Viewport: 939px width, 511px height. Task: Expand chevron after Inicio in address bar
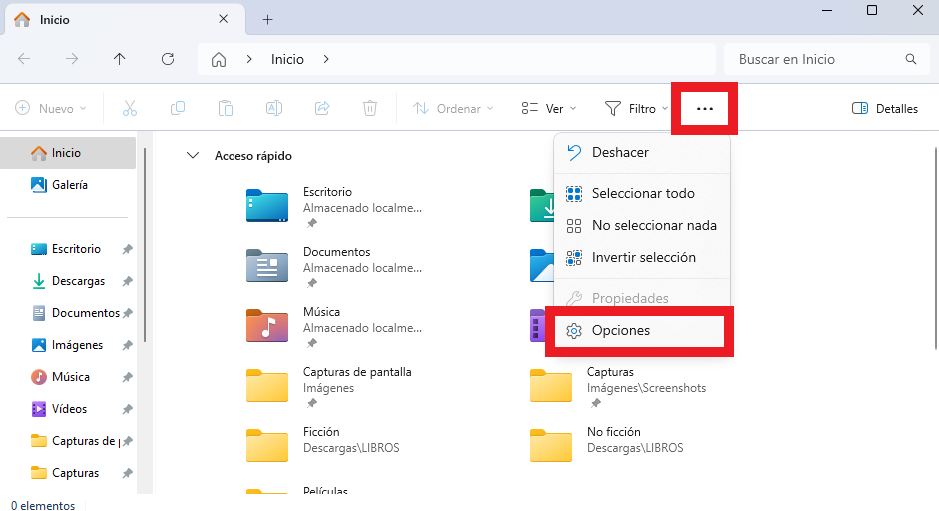point(326,59)
